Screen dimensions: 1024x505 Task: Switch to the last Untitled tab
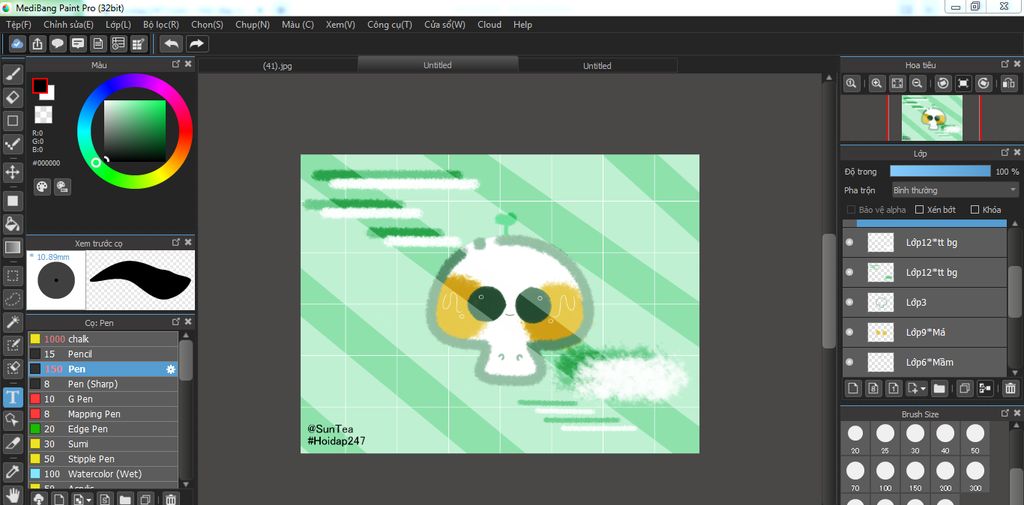[x=597, y=66]
